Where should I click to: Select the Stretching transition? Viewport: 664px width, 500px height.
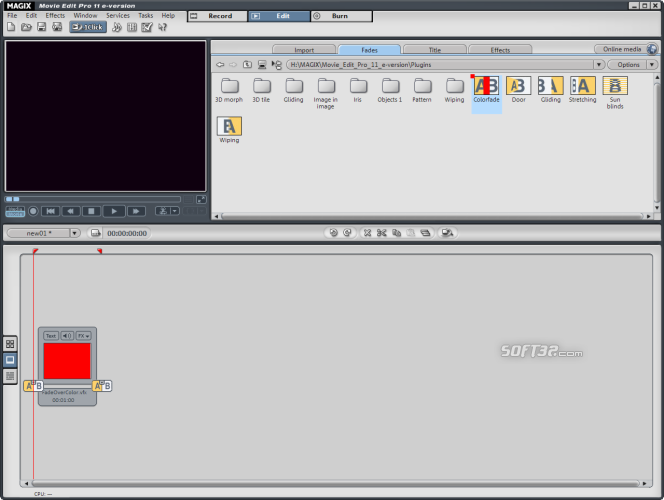click(x=583, y=89)
